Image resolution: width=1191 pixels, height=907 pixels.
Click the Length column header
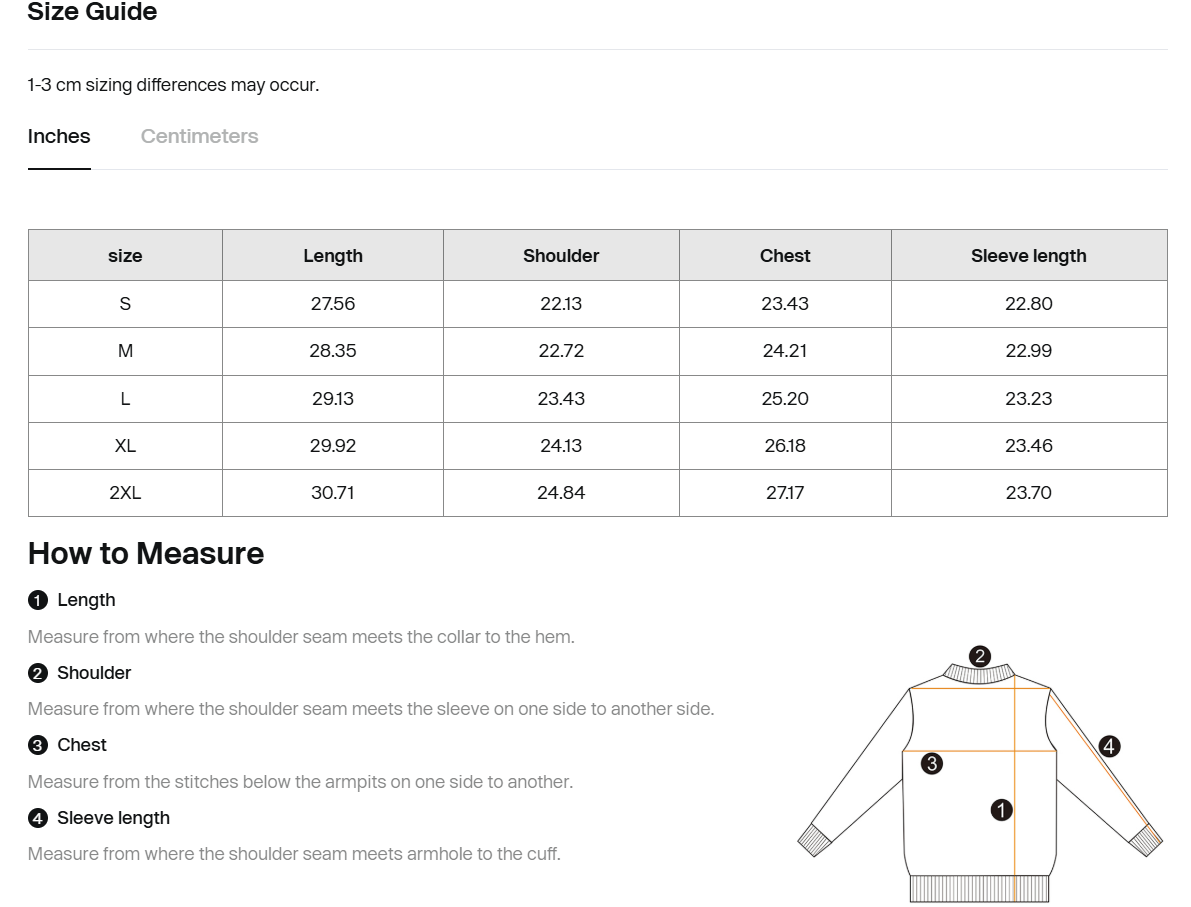click(333, 256)
